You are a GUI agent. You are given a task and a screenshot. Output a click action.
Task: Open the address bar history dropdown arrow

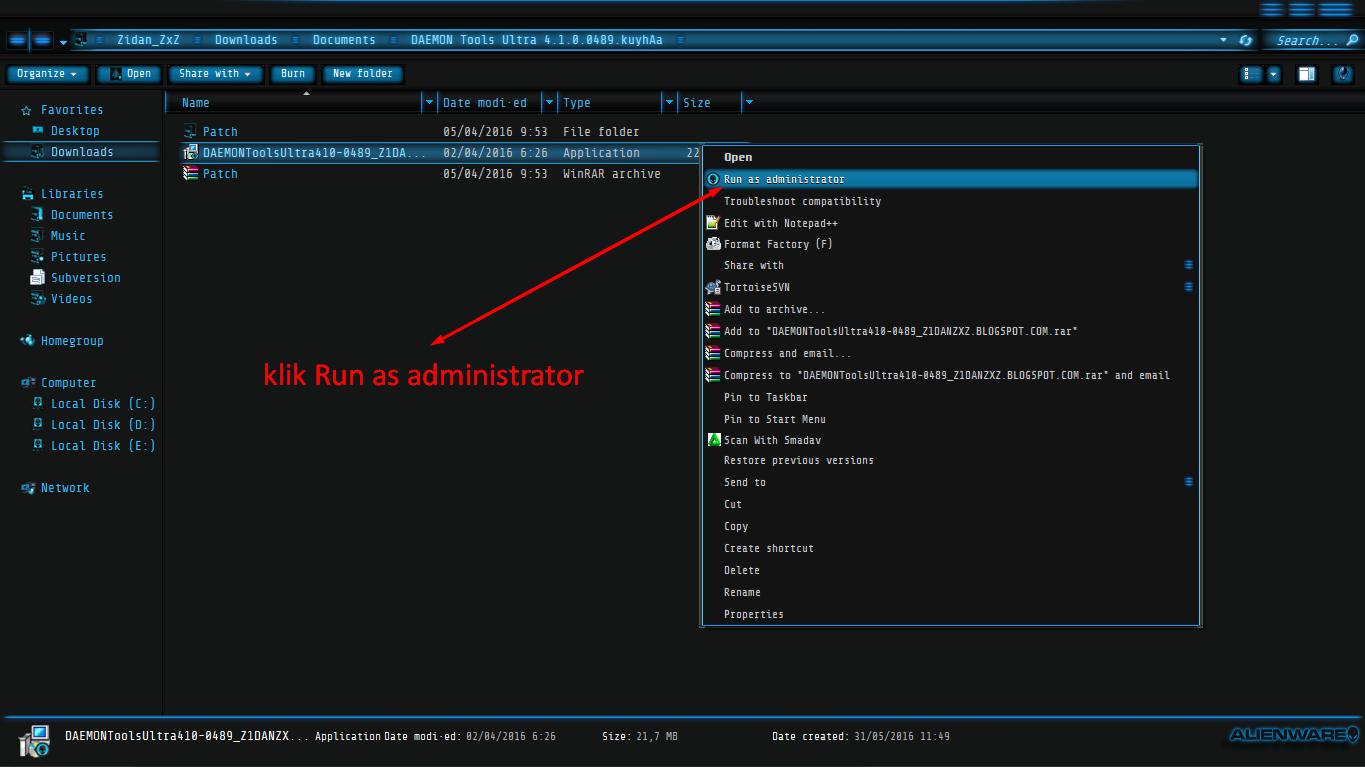pyautogui.click(x=1224, y=41)
